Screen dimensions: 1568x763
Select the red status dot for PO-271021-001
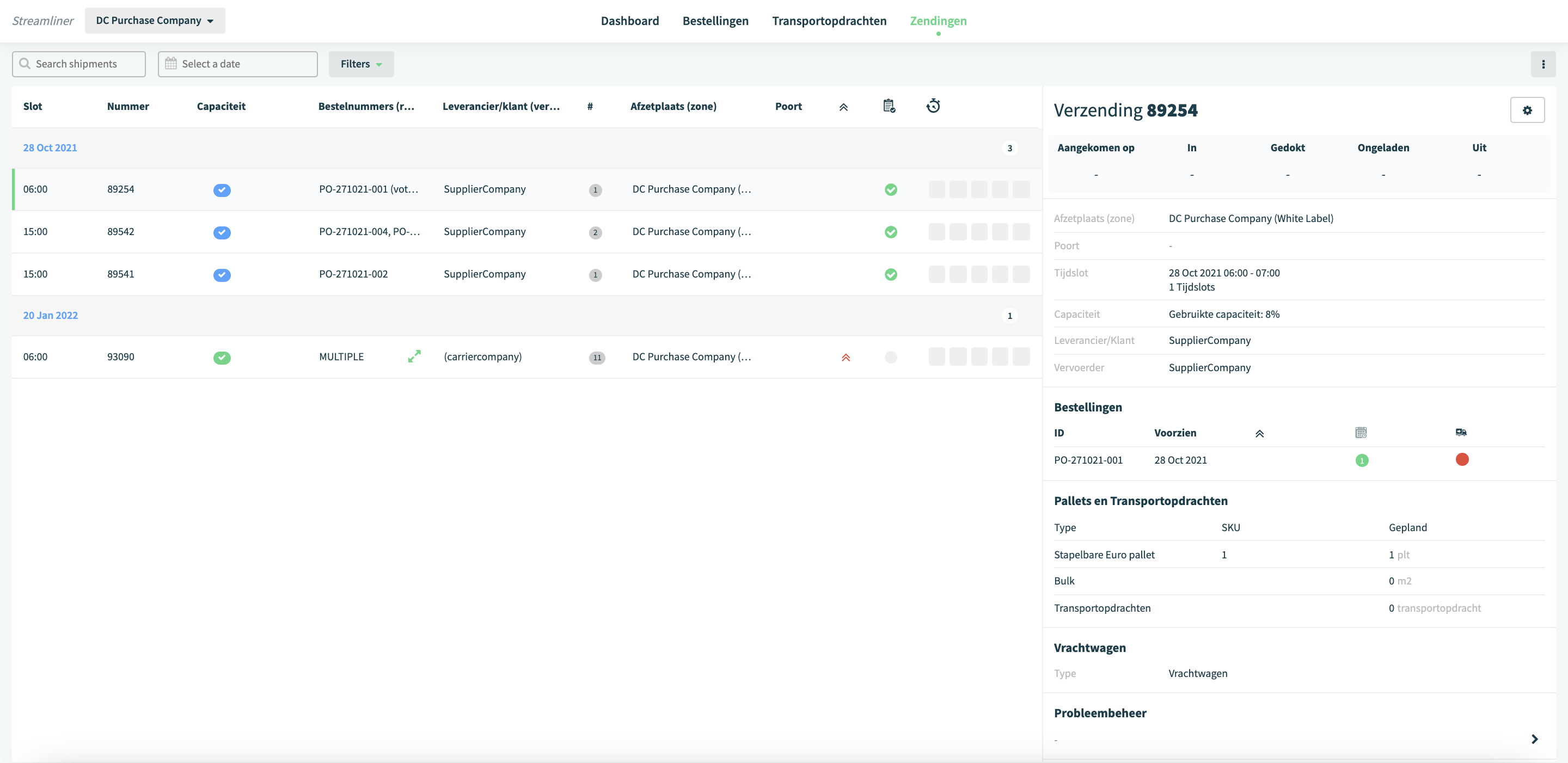pyautogui.click(x=1461, y=459)
